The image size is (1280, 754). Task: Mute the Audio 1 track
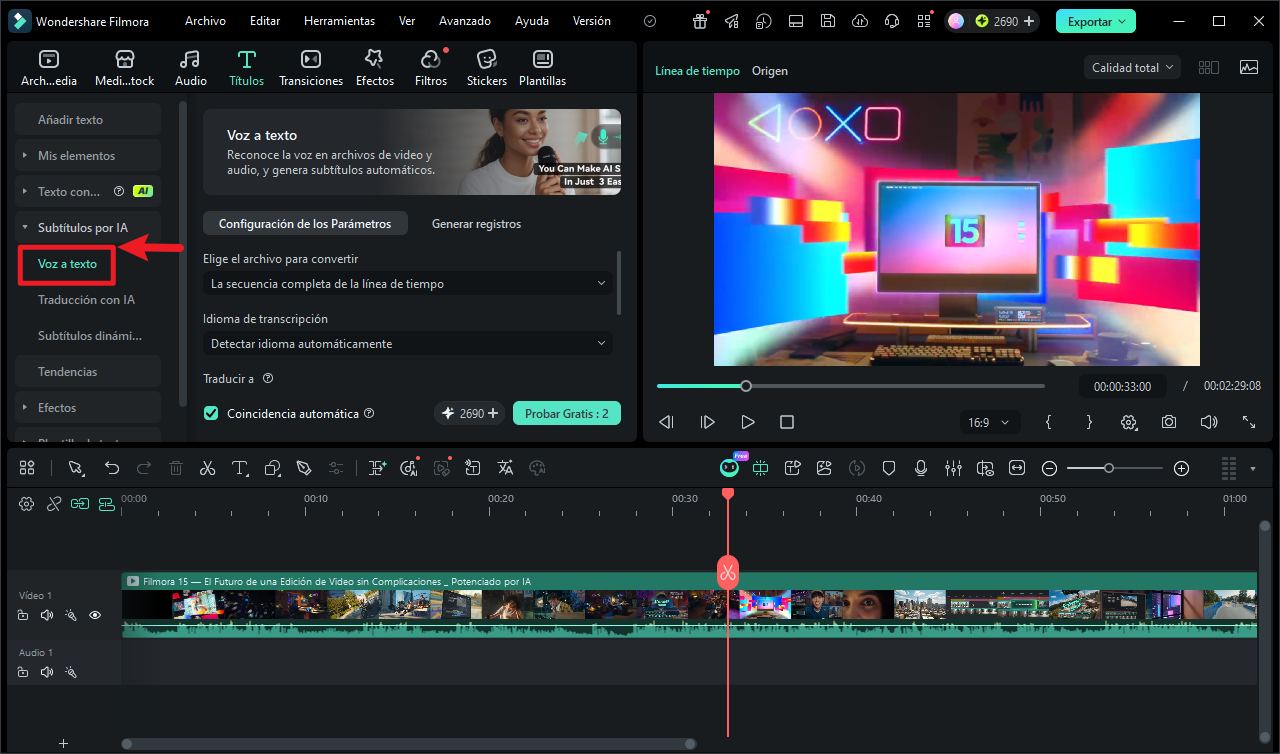tap(47, 672)
